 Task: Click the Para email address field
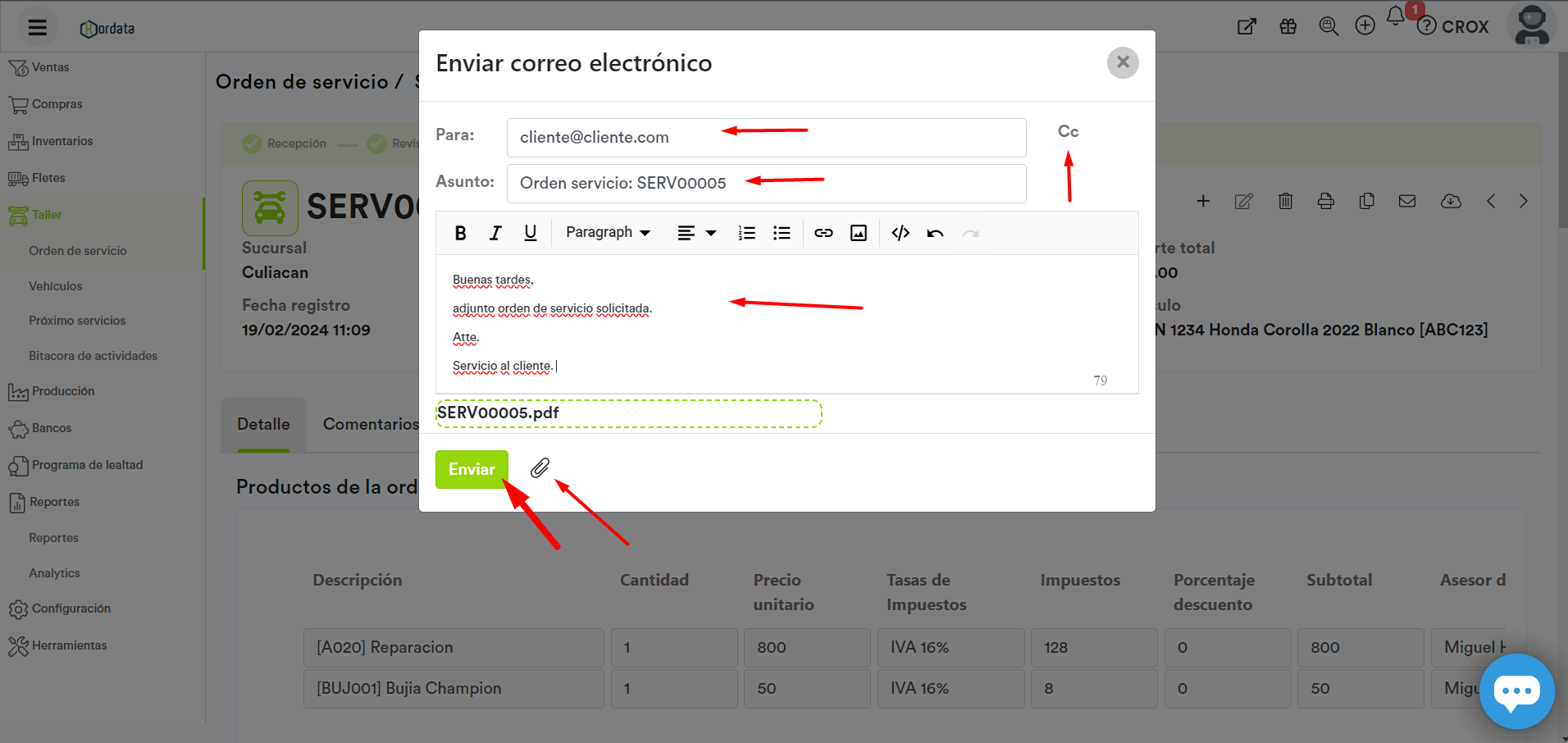coord(766,138)
